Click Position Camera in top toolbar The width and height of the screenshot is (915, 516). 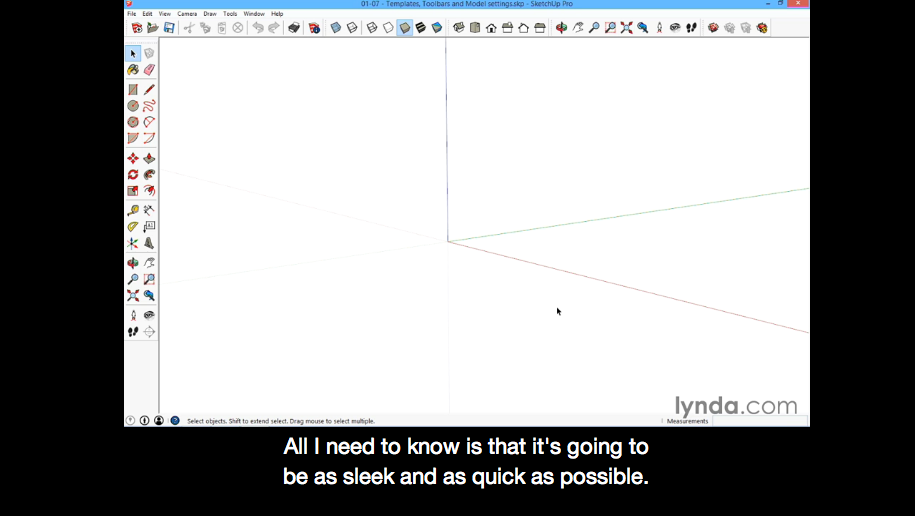click(x=659, y=27)
